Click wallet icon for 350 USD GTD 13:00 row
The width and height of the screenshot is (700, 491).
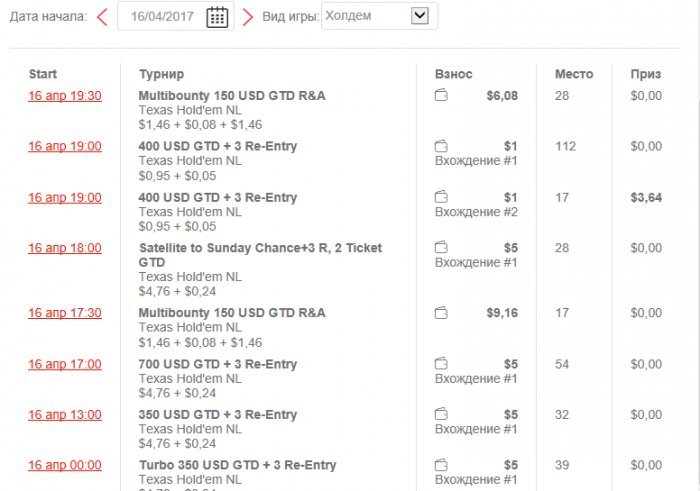441,414
